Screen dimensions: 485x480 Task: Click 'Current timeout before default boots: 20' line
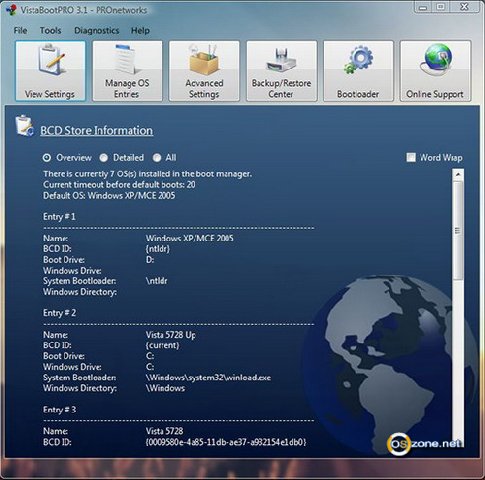pos(119,185)
